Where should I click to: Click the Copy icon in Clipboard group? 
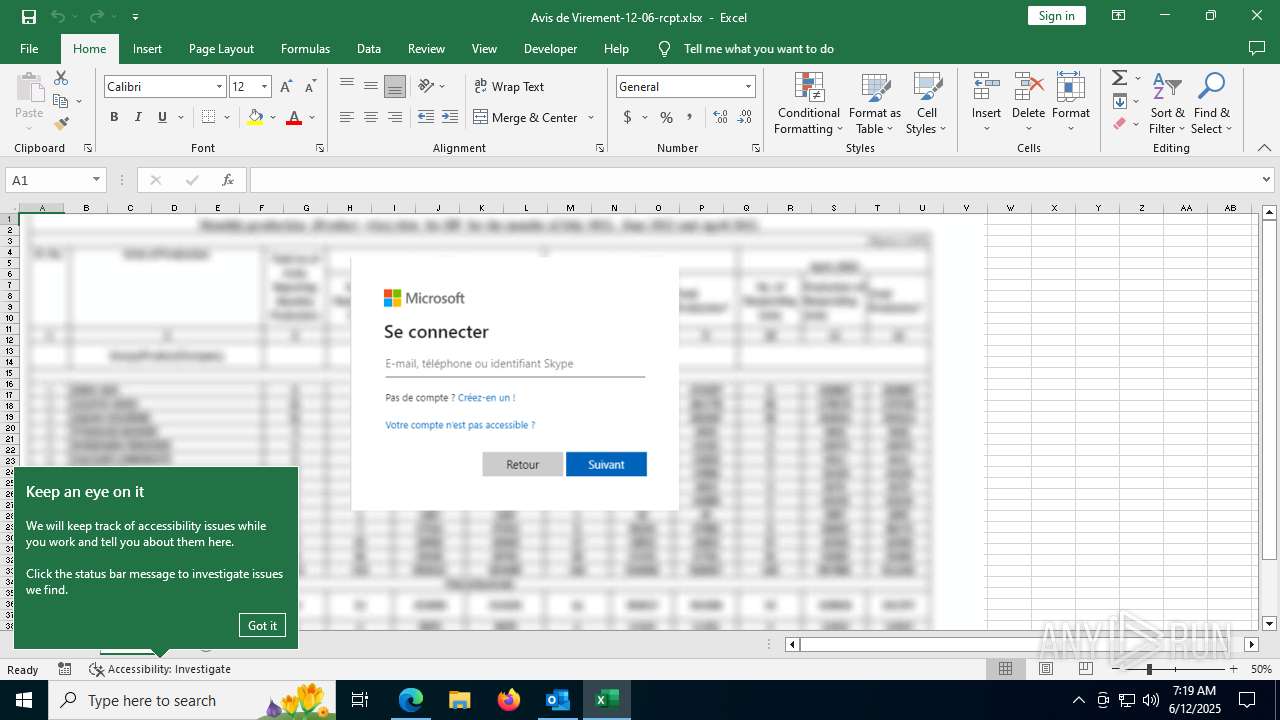click(x=61, y=101)
